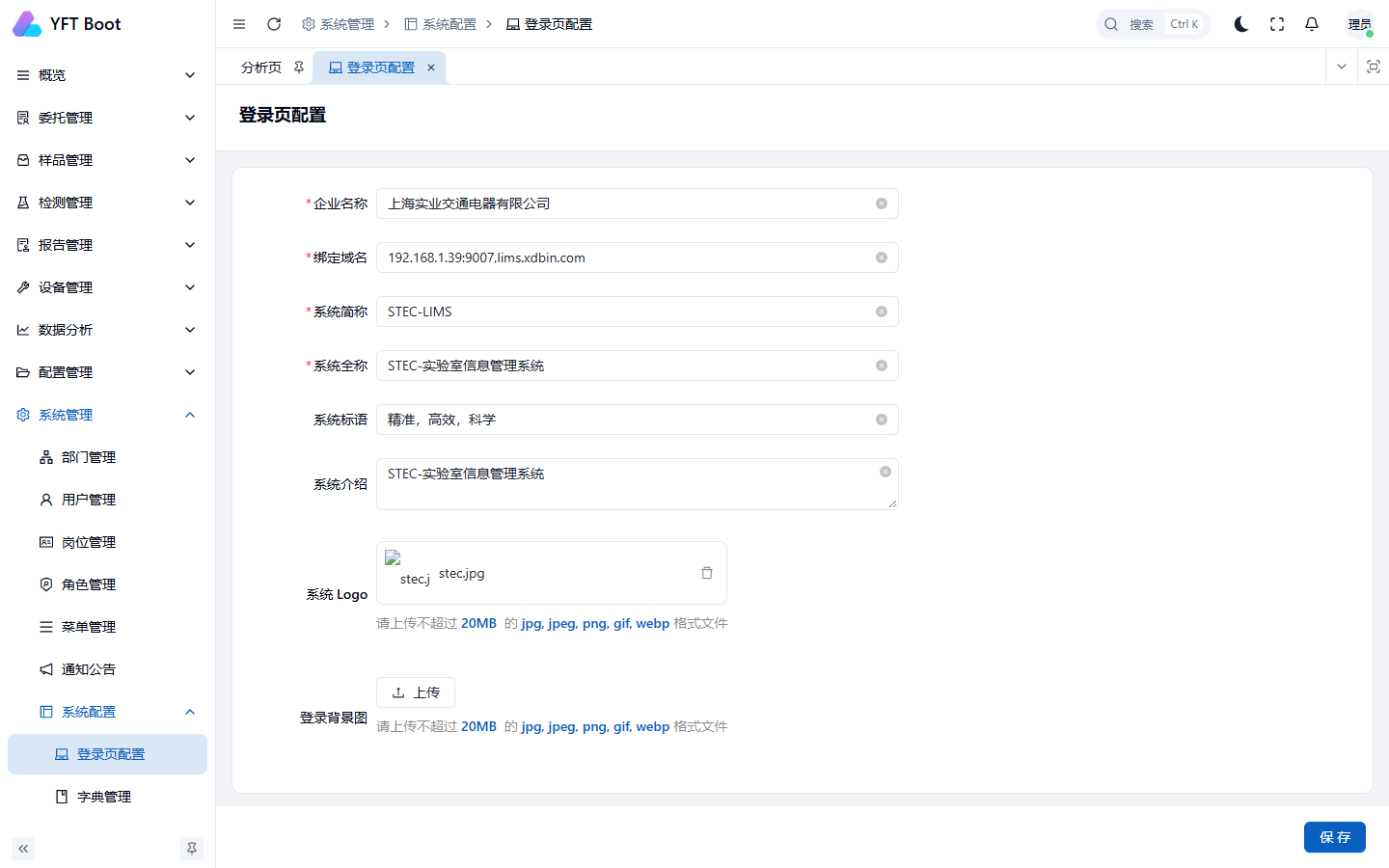Click the refresh page icon

(274, 24)
